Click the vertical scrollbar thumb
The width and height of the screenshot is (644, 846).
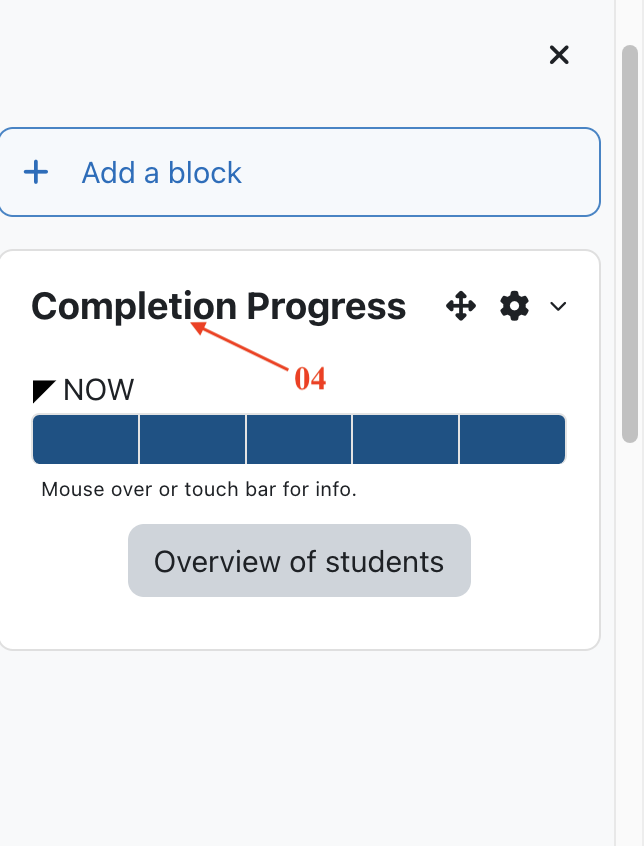(630, 244)
